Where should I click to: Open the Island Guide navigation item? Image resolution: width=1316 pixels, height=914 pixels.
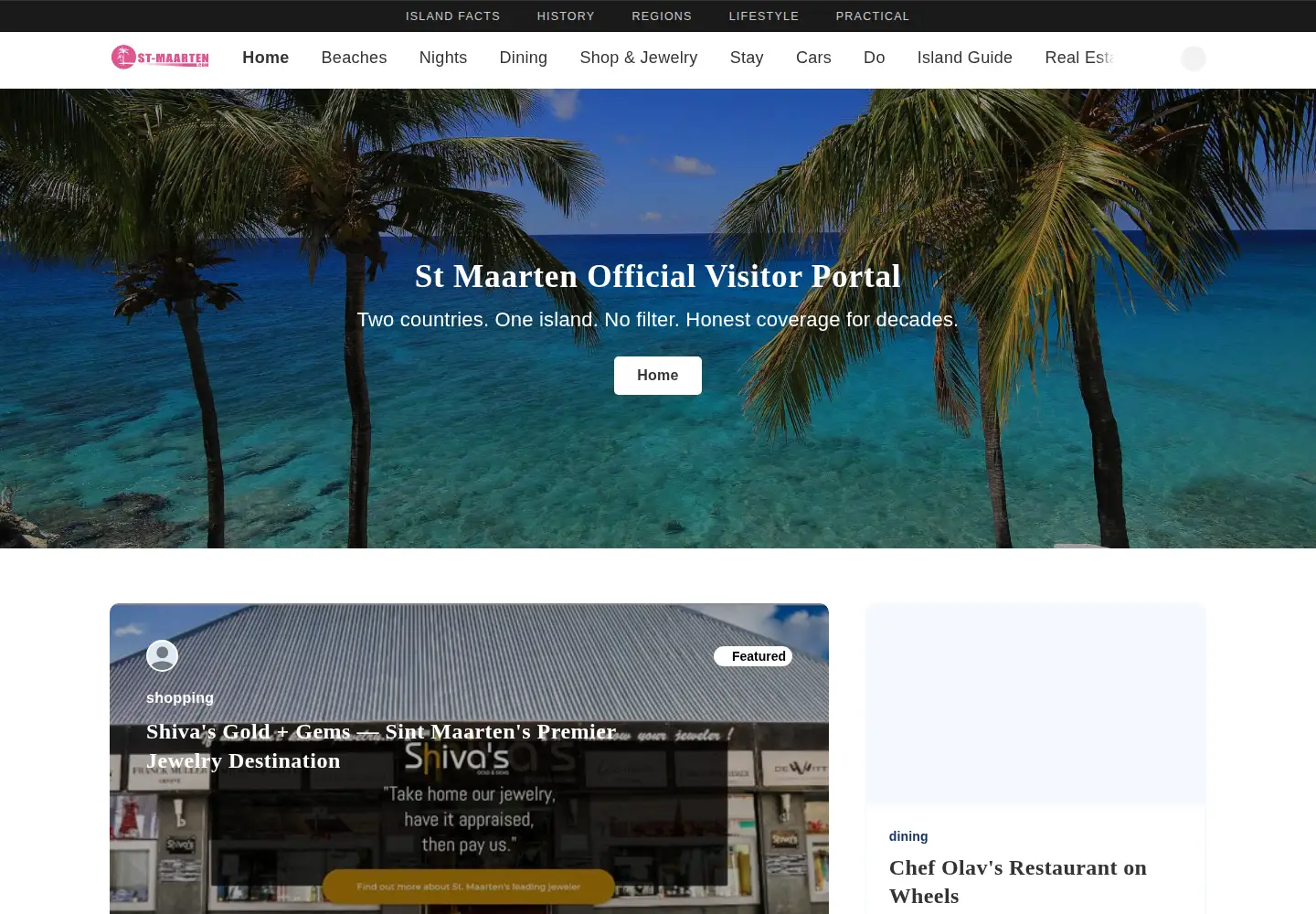pyautogui.click(x=965, y=58)
